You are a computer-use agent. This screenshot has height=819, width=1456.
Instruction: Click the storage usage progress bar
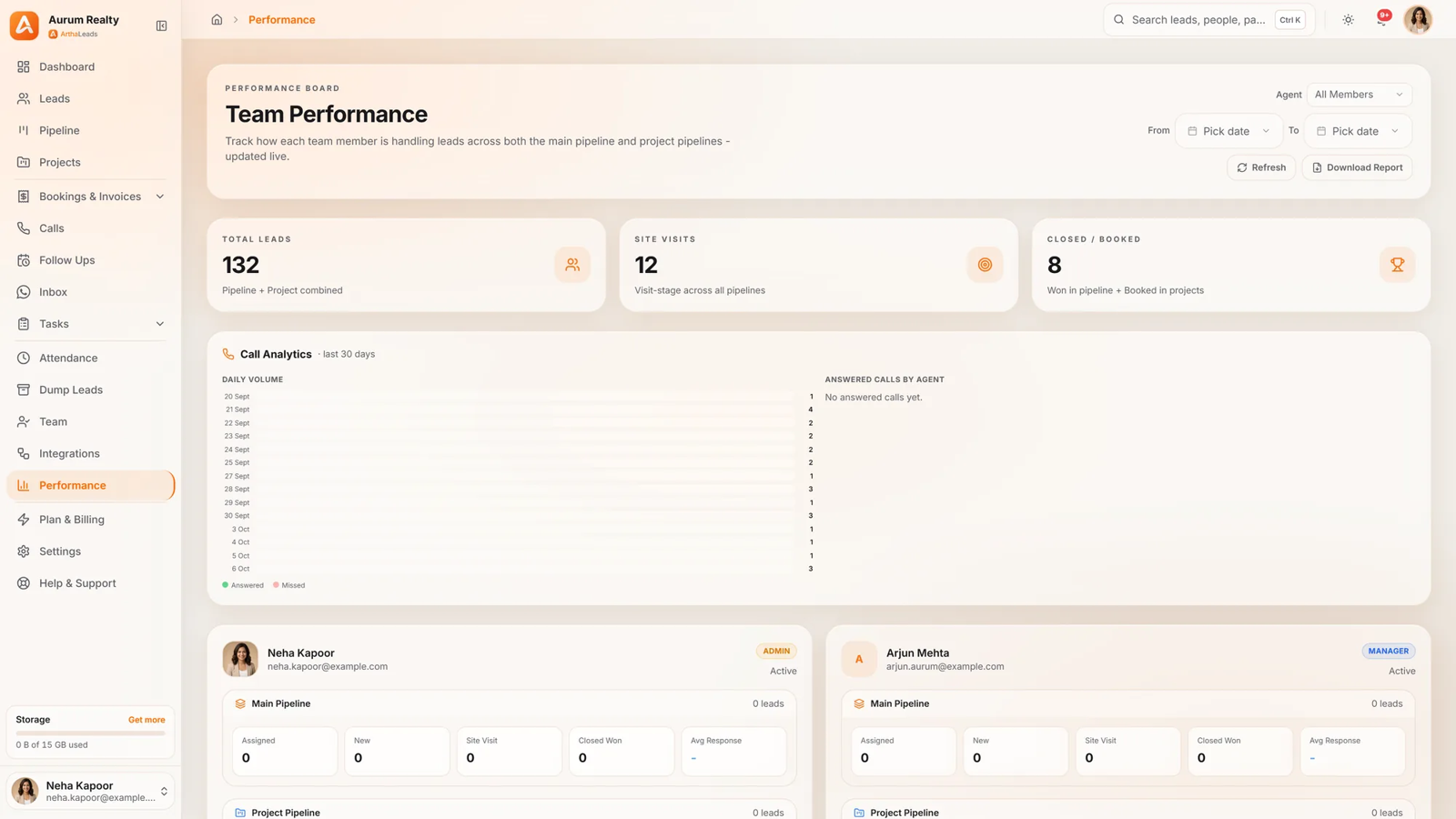click(x=90, y=733)
